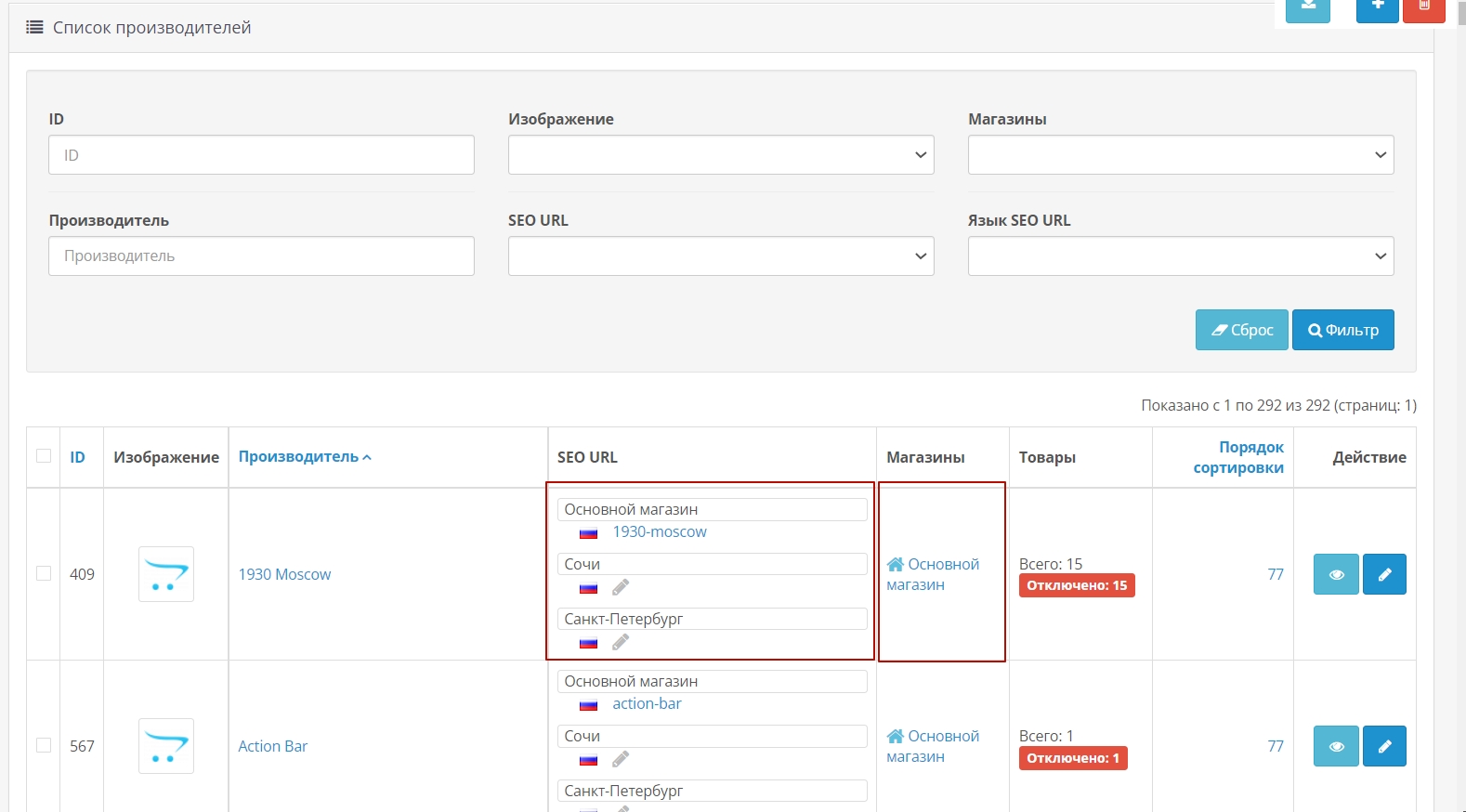Click the red delete trash button
Screen dimensions: 1466x812
1423,8
